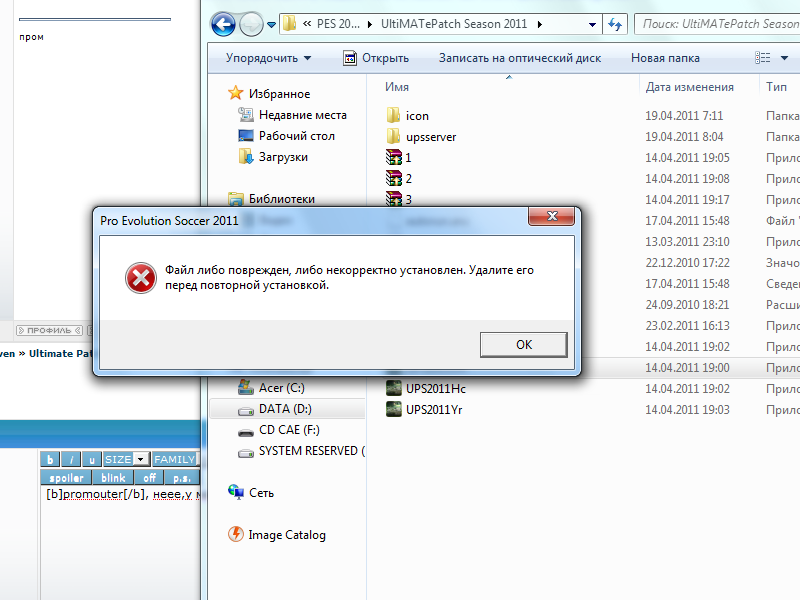Click Новая папка in the toolbar
Screen dimensions: 800x600
click(x=665, y=58)
